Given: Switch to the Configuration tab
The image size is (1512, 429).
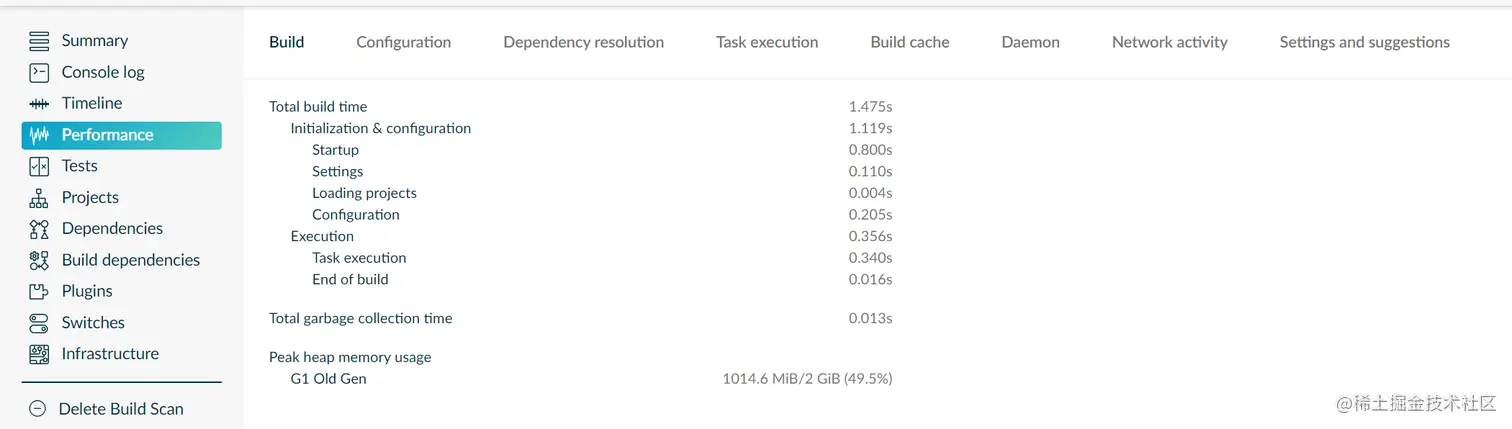Looking at the screenshot, I should point(404,42).
